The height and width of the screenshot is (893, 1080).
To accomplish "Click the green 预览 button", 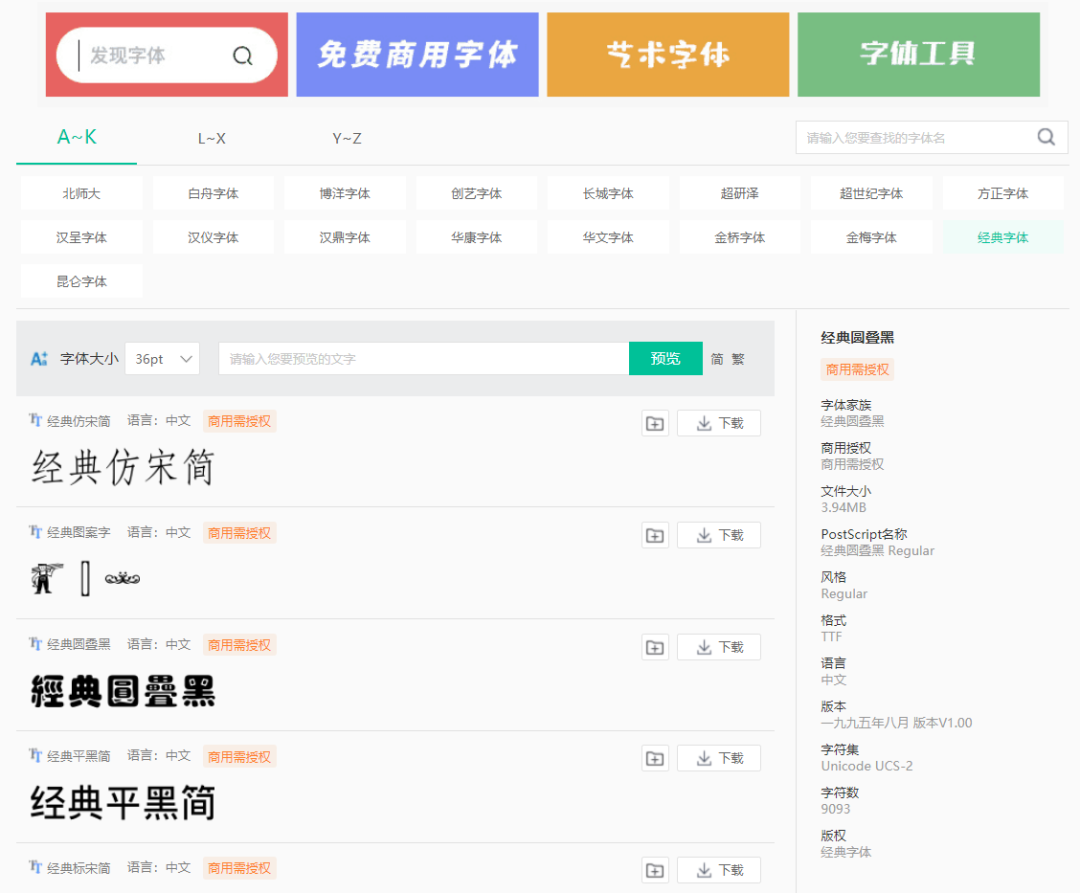I will click(665, 359).
